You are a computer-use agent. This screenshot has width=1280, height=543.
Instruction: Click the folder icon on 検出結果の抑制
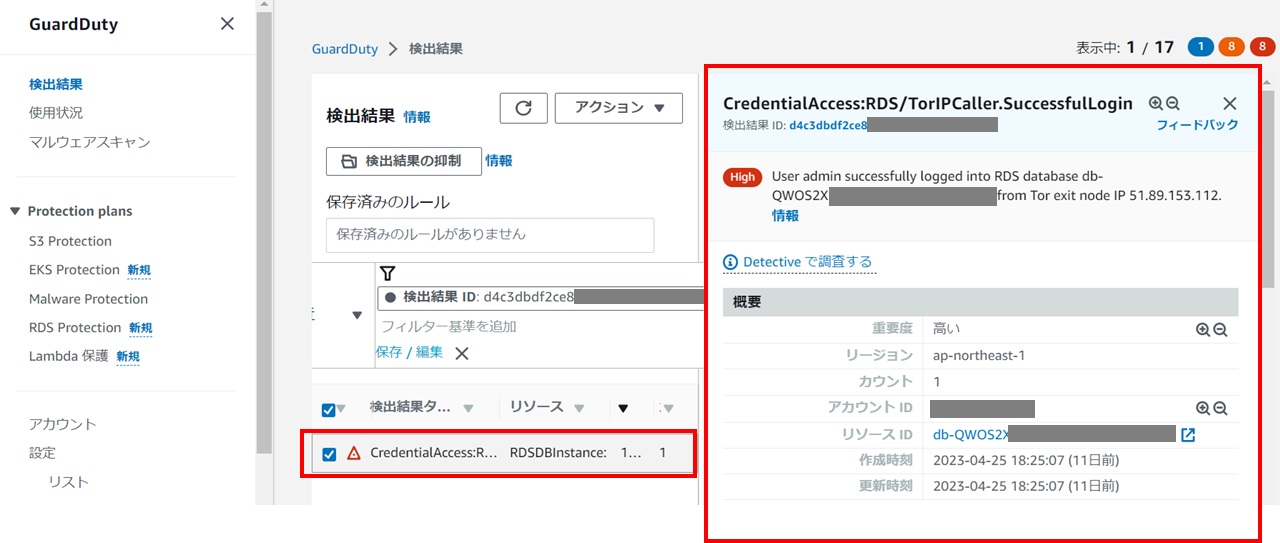pos(349,161)
